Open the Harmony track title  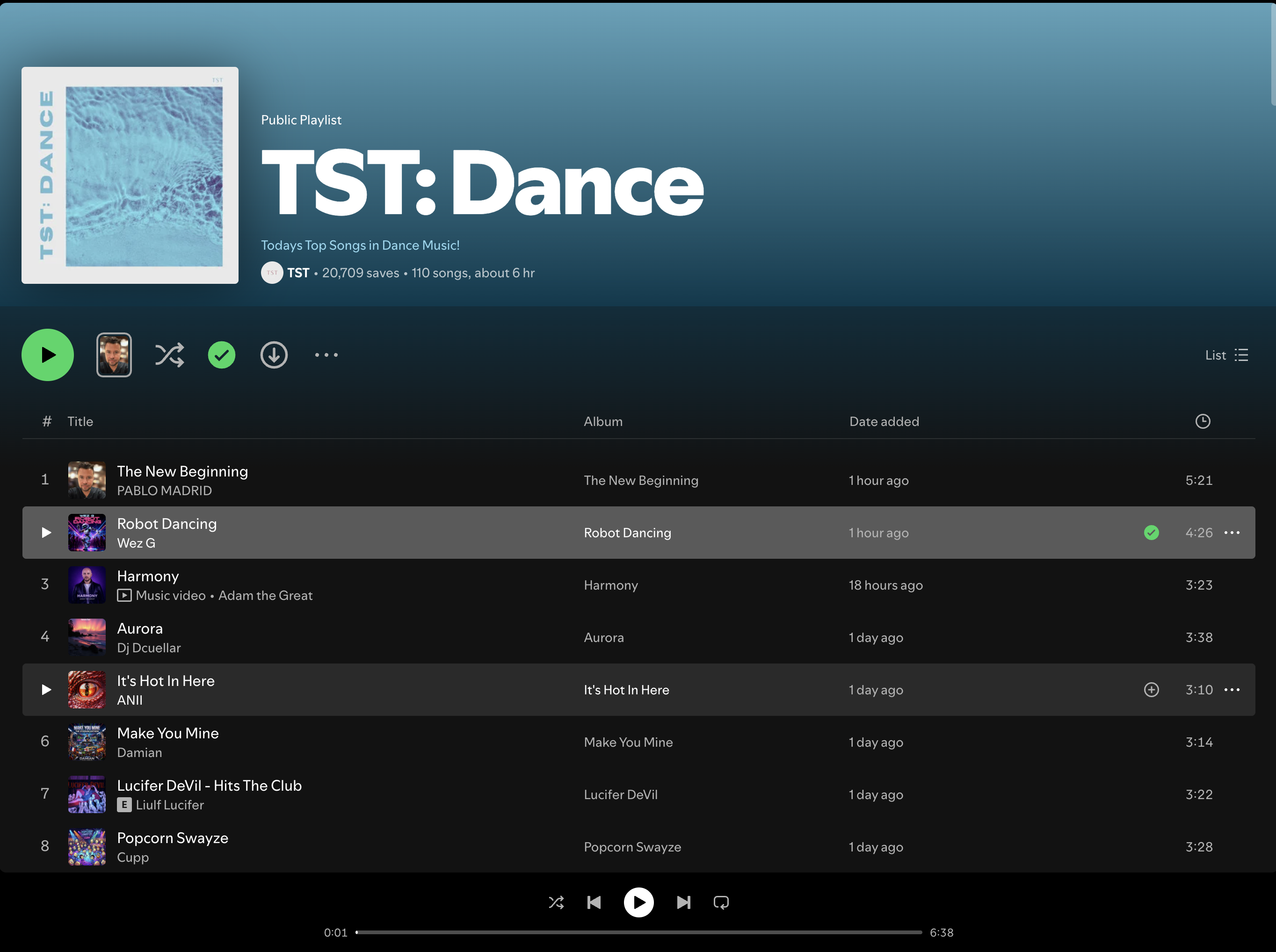coord(148,576)
